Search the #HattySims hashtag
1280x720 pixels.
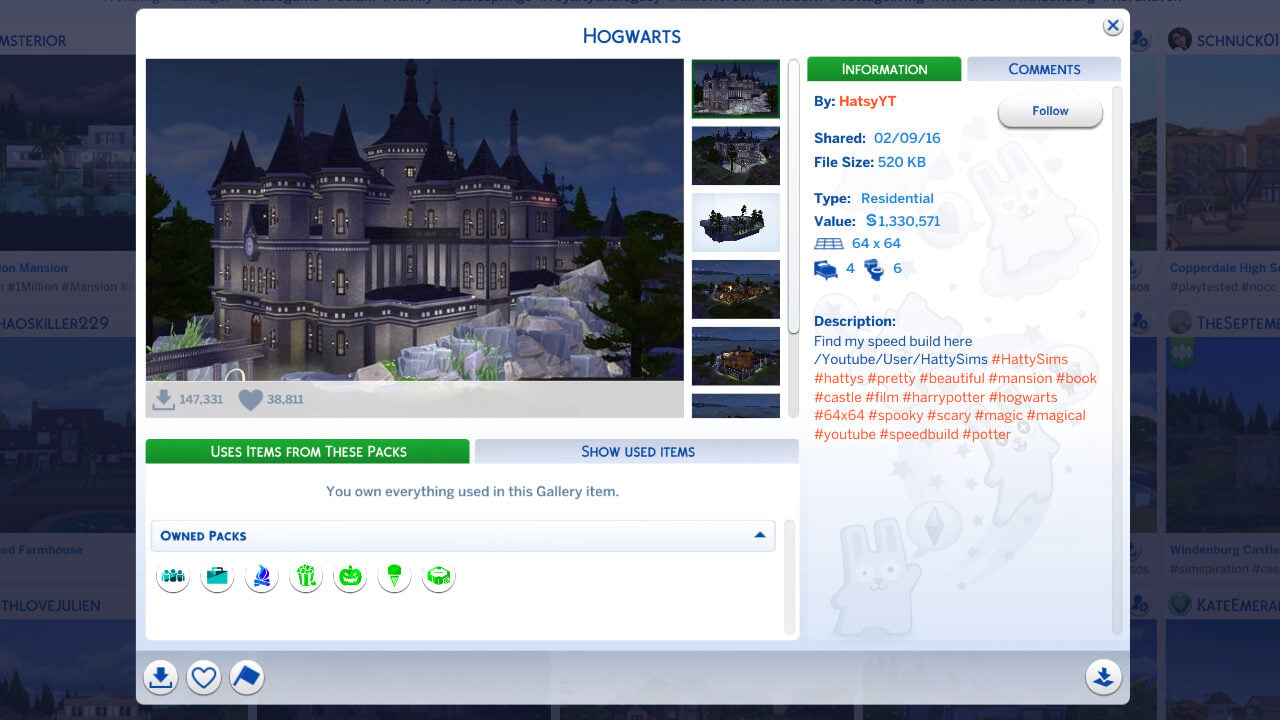click(1029, 359)
